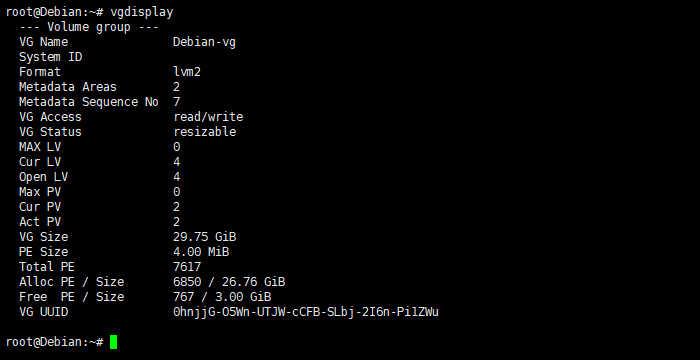Click the Metadata Sequence No label

[x=89, y=102]
